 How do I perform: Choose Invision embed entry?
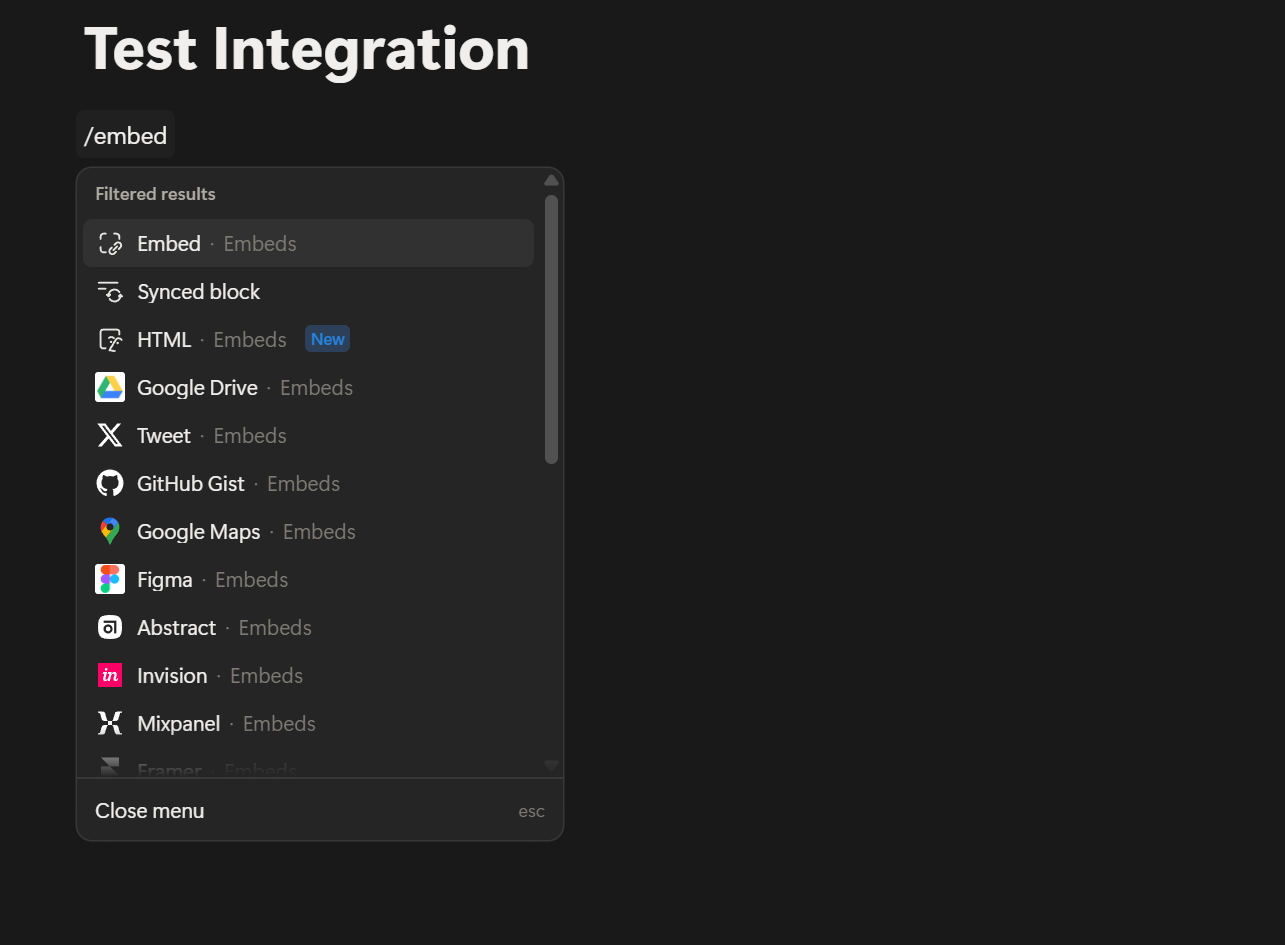pyautogui.click(x=309, y=676)
